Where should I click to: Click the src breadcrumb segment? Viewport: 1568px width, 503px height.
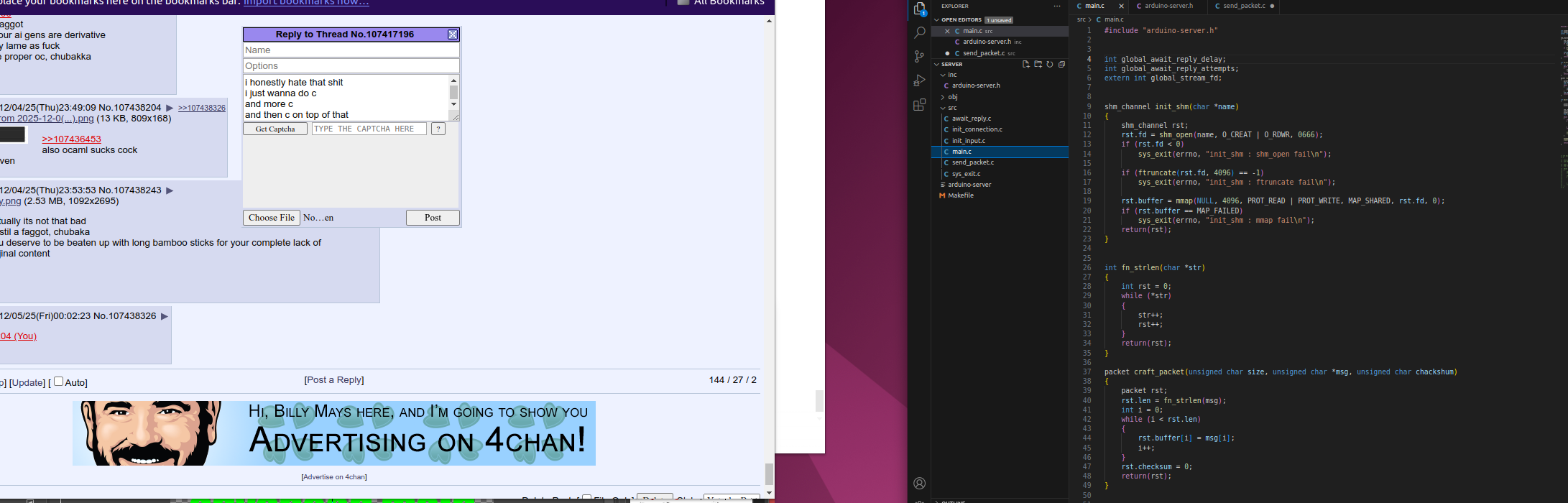coord(1081,19)
